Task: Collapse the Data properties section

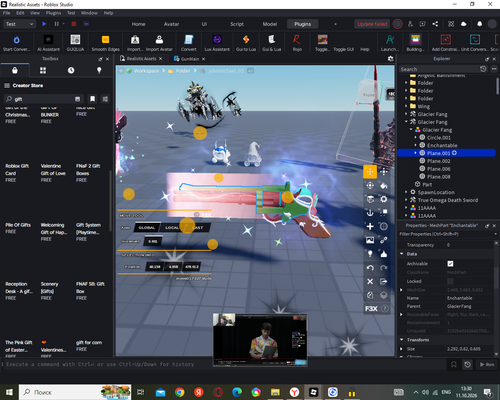Action: pyautogui.click(x=402, y=254)
